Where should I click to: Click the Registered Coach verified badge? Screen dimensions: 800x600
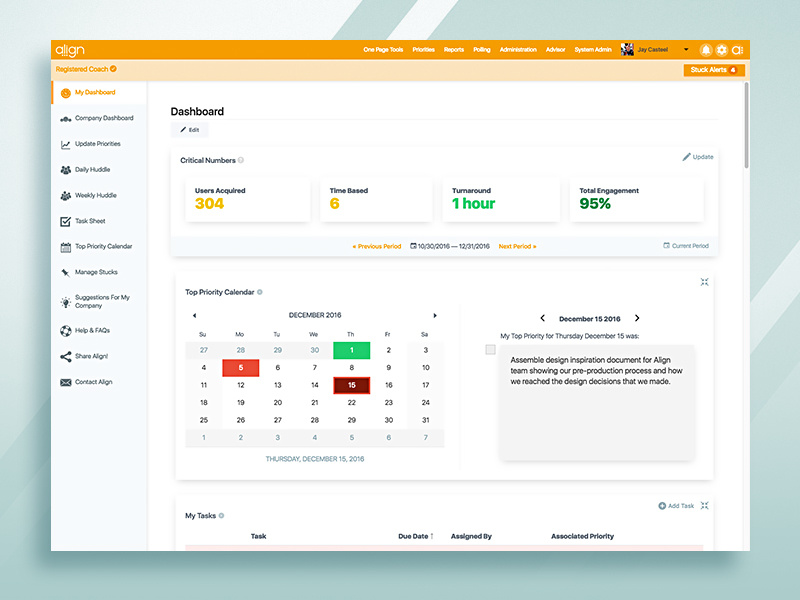click(x=113, y=68)
